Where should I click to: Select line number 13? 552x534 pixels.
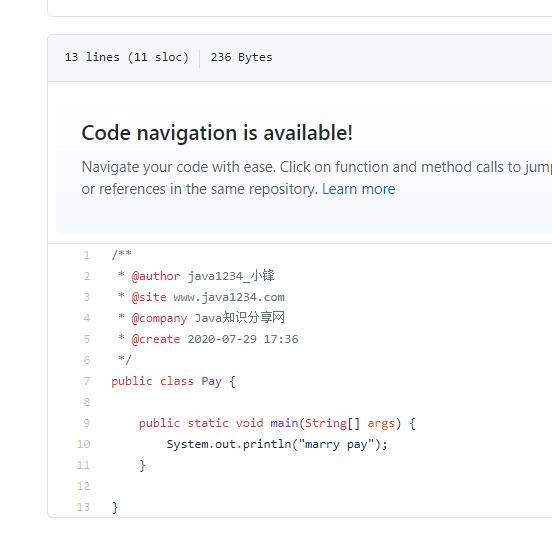click(x=83, y=507)
